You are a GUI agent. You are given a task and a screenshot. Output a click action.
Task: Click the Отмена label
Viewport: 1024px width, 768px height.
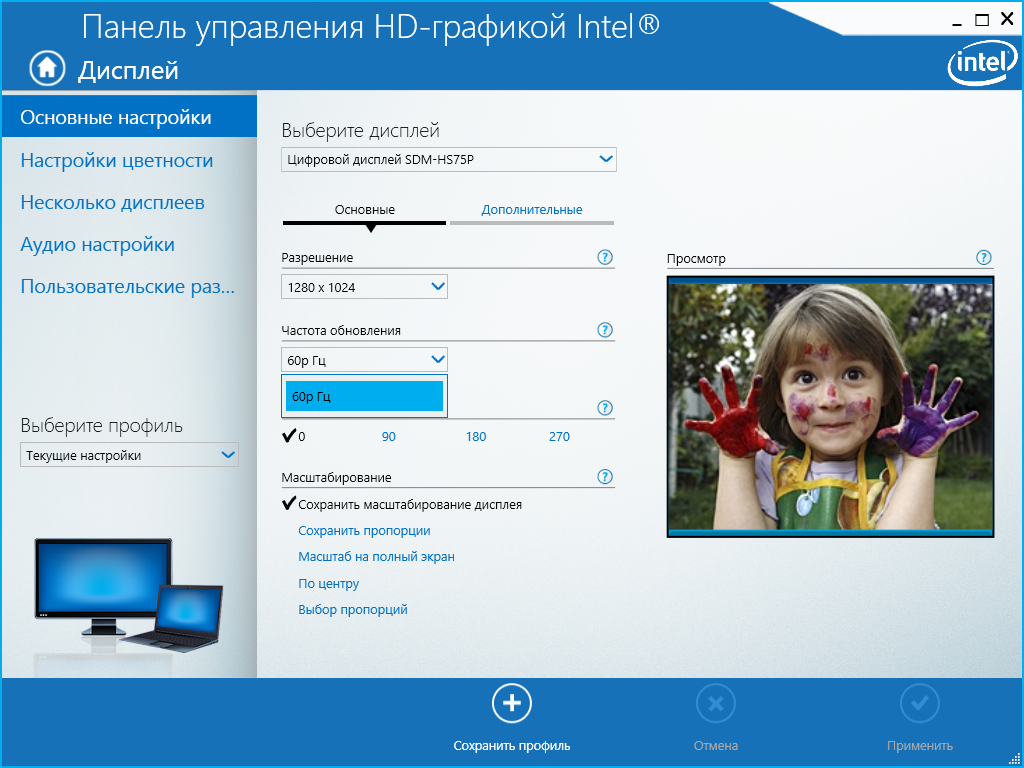pos(716,746)
